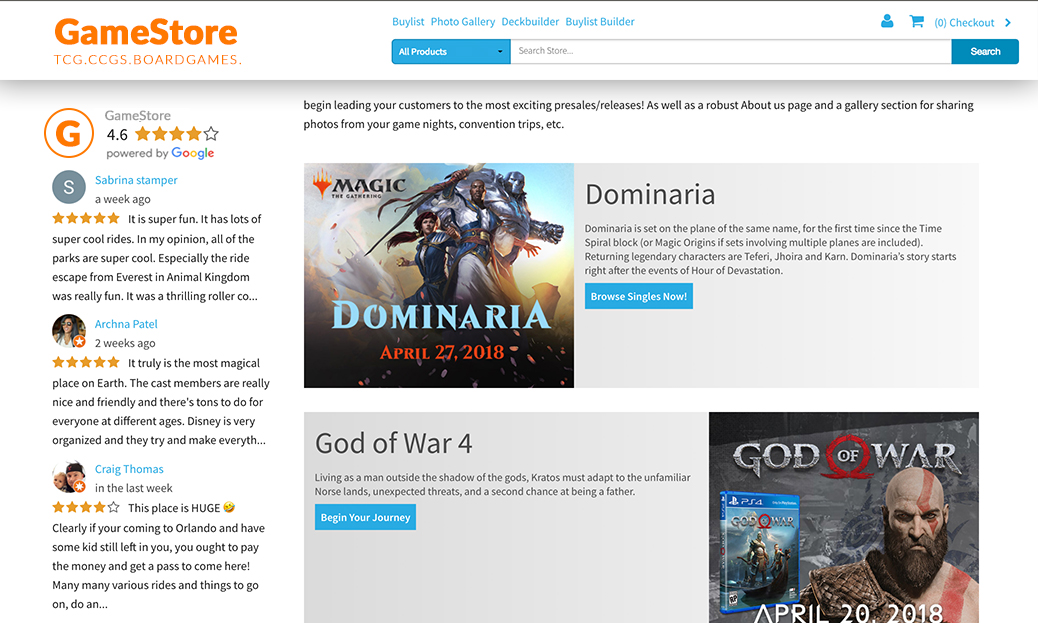Click the orange G GameStore review logo

(69, 133)
